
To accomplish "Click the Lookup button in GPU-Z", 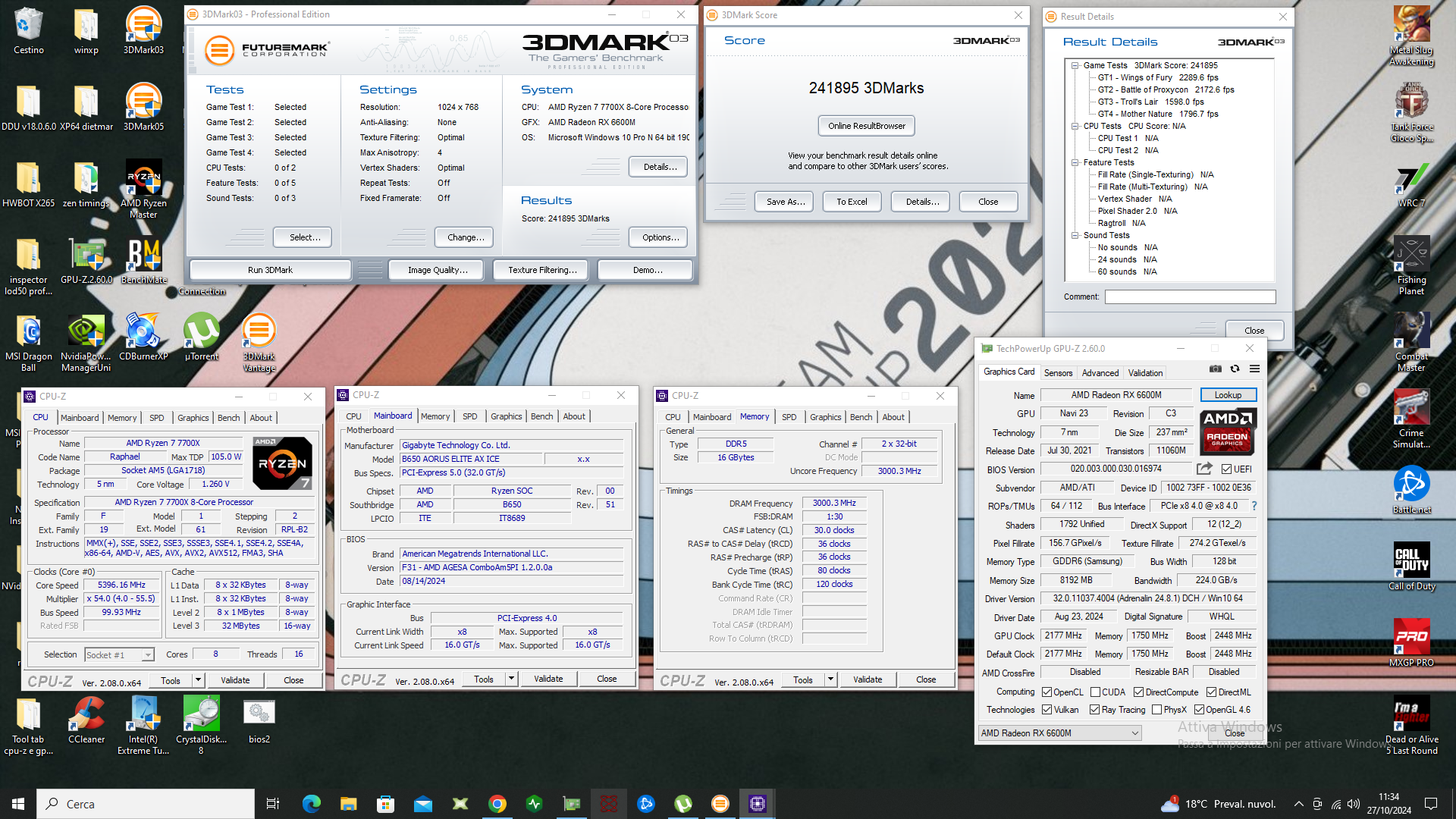I will click(1228, 395).
